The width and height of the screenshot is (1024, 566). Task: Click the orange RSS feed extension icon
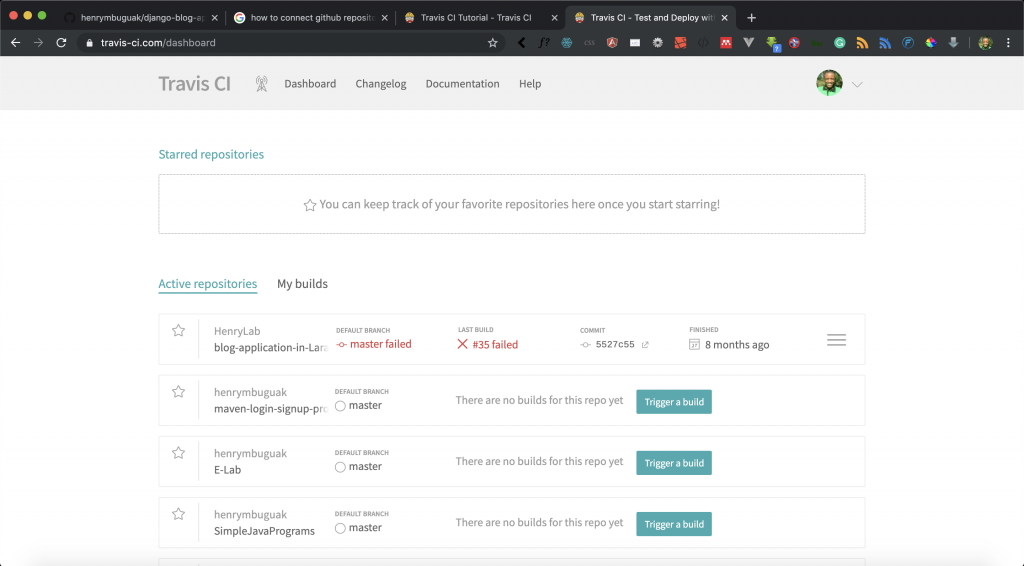pos(862,42)
